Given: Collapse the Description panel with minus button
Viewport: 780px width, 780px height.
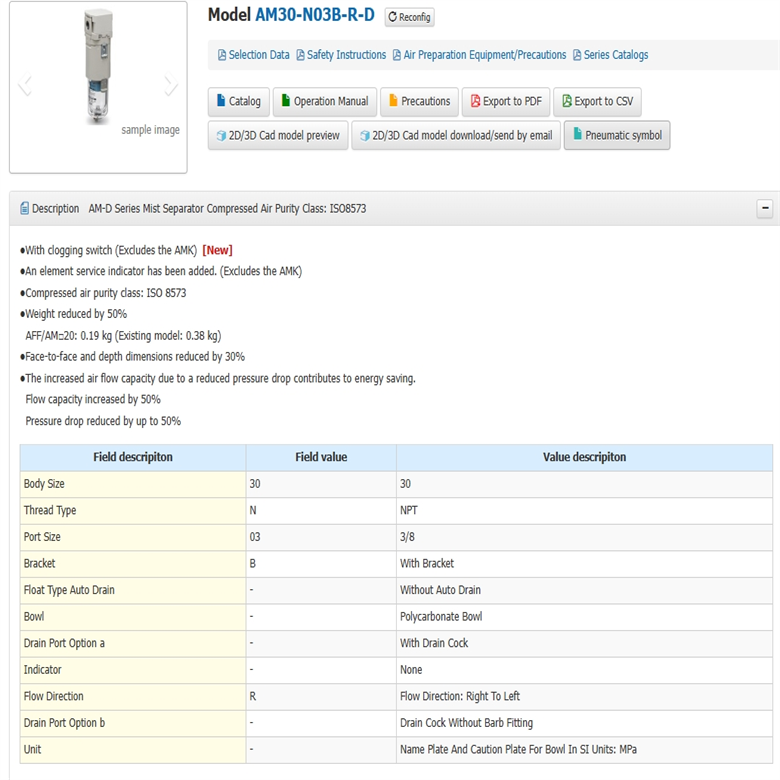Looking at the screenshot, I should pyautogui.click(x=765, y=208).
